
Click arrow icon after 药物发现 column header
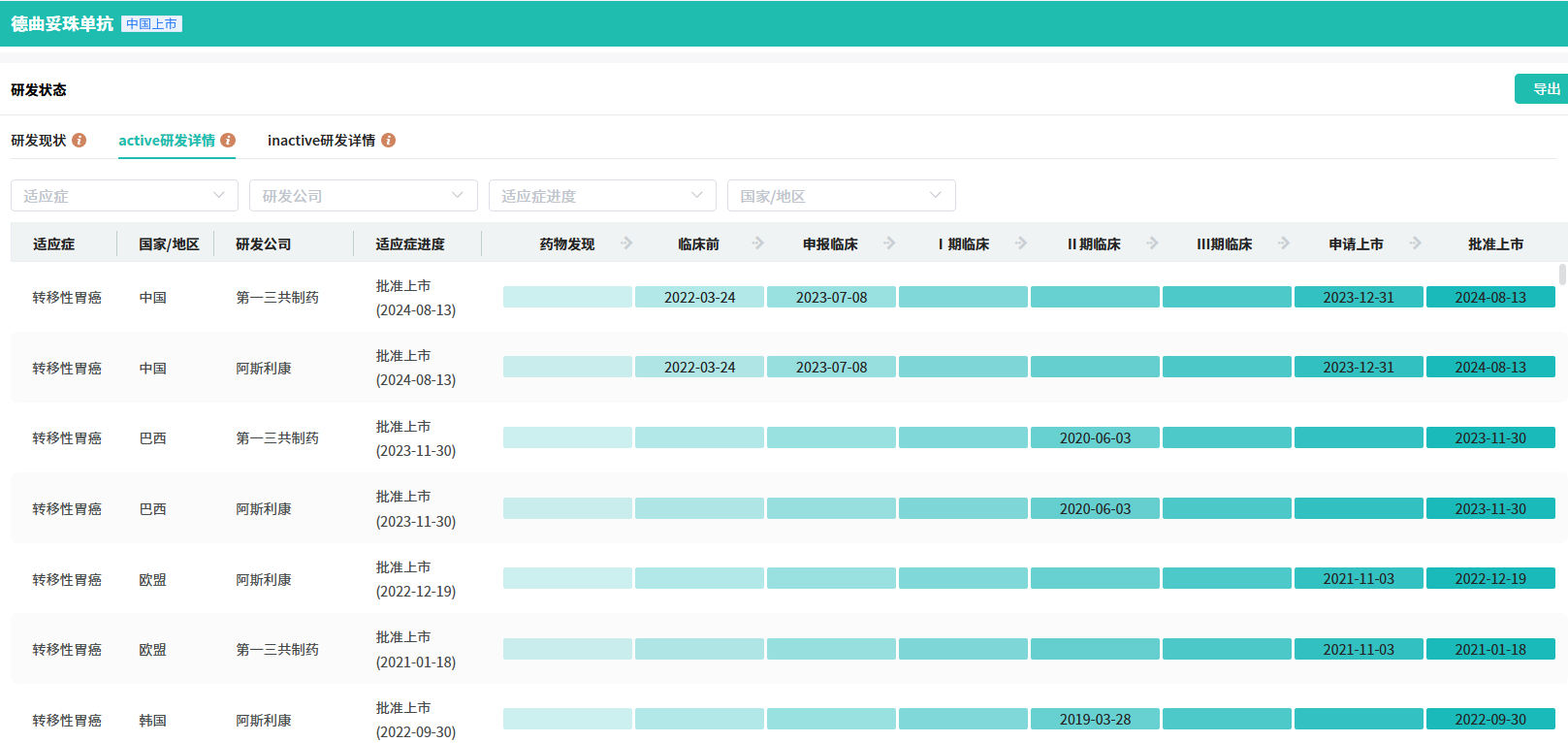tap(626, 243)
